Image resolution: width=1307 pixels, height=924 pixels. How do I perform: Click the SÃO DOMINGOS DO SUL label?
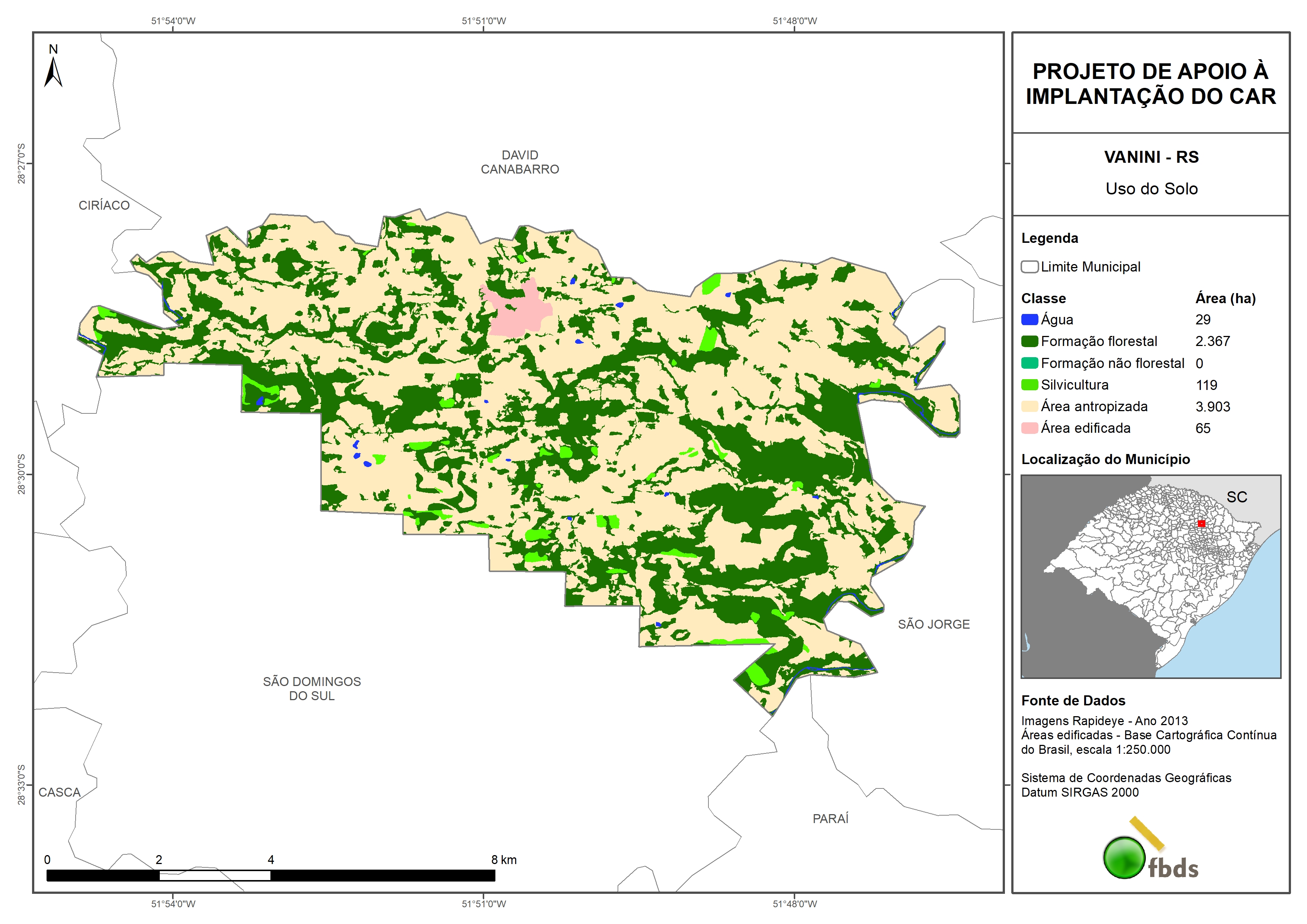point(311,688)
